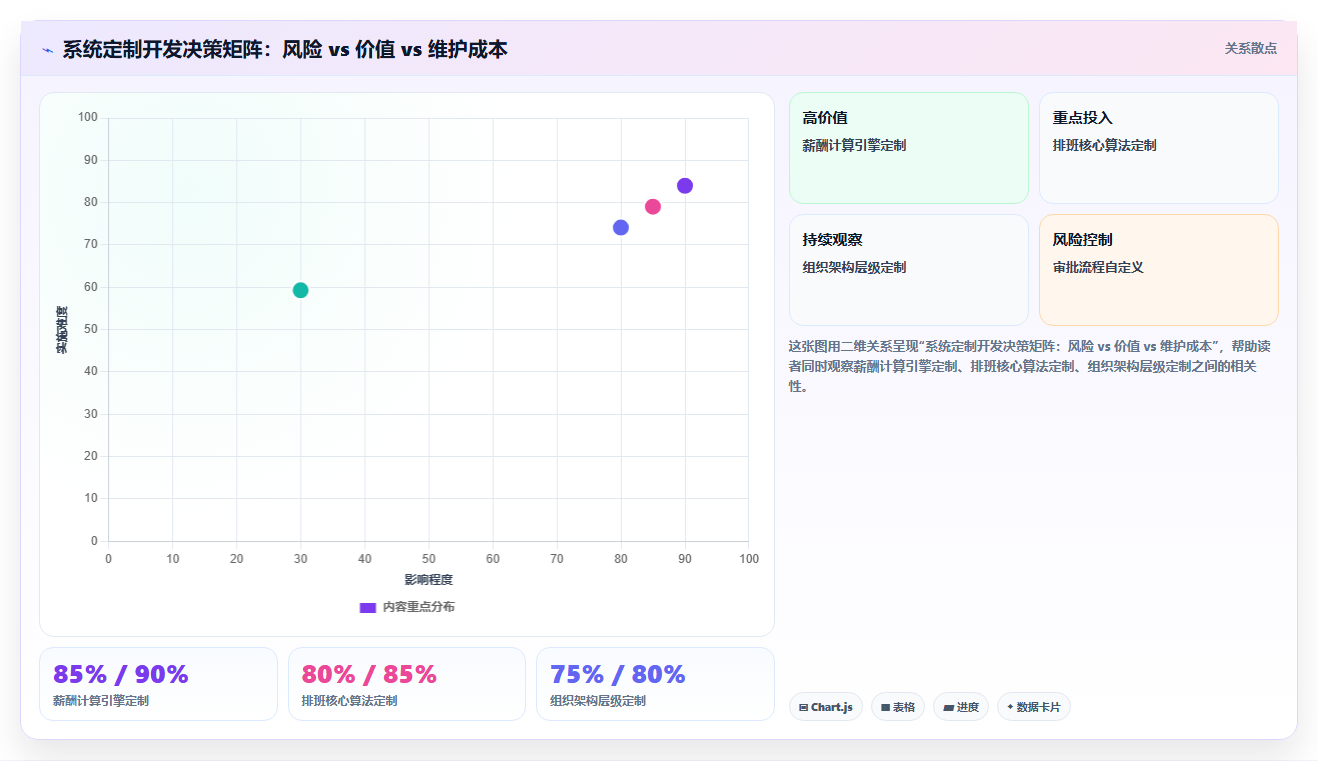
Task: Select the 80% / 85% stat card
Action: point(407,684)
